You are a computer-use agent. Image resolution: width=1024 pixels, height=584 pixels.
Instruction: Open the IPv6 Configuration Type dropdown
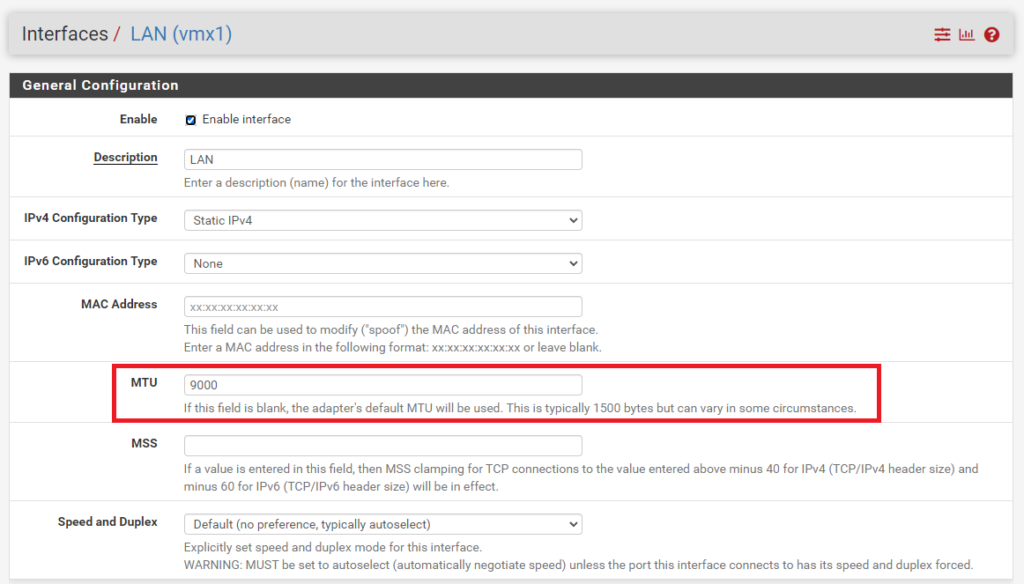pos(382,264)
